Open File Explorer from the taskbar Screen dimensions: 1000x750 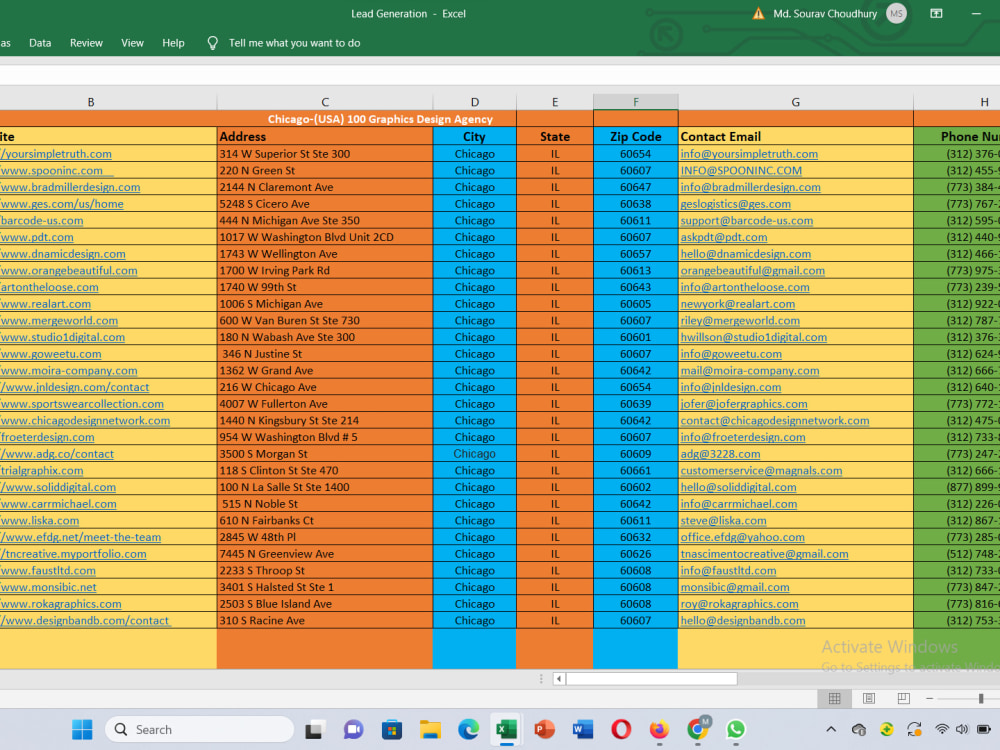(x=430, y=729)
